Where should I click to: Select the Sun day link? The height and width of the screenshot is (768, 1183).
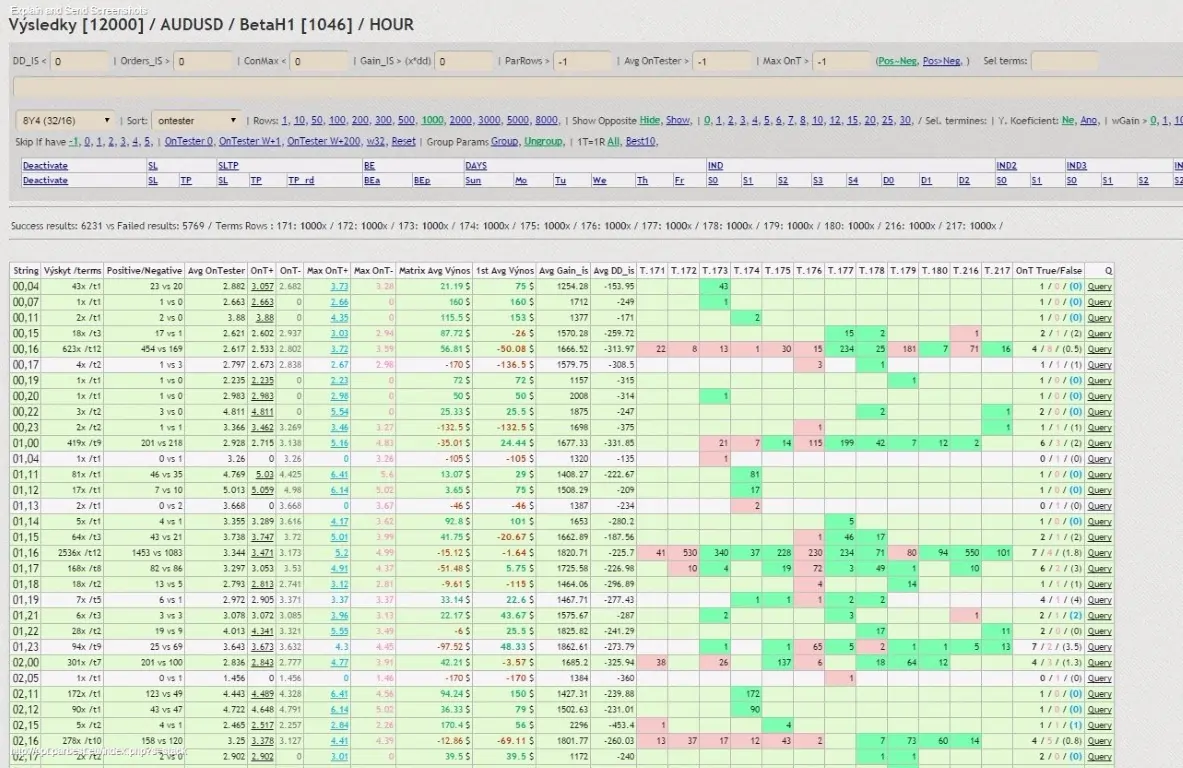pyautogui.click(x=472, y=181)
